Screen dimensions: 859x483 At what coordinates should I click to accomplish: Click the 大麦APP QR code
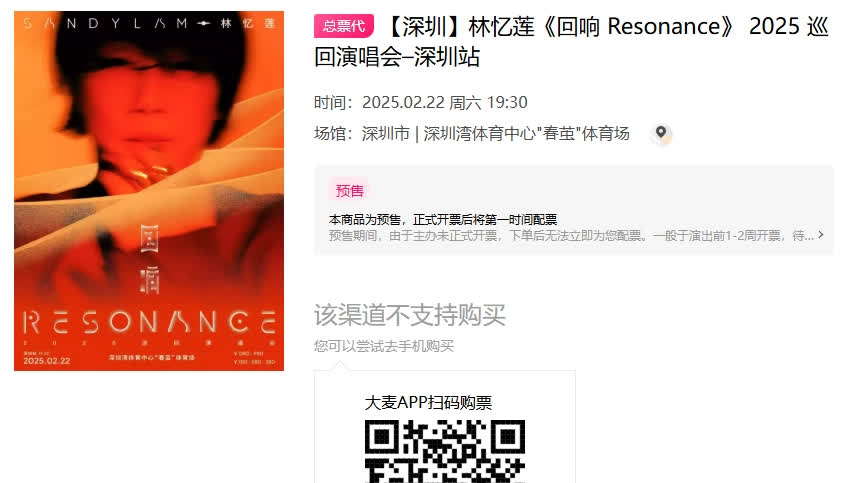(x=445, y=451)
